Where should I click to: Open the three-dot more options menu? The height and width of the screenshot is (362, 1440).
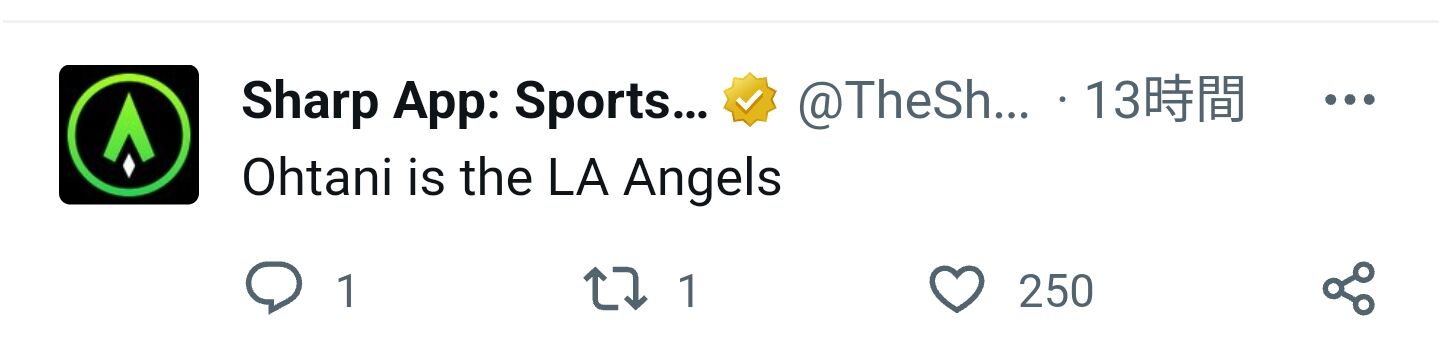click(x=1349, y=100)
